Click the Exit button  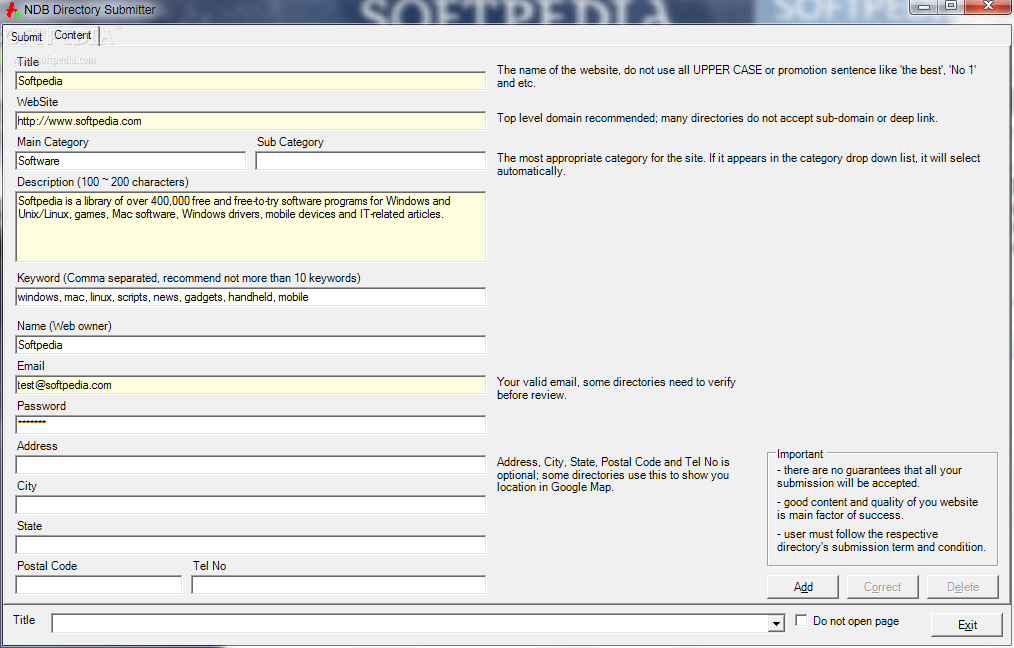click(967, 625)
